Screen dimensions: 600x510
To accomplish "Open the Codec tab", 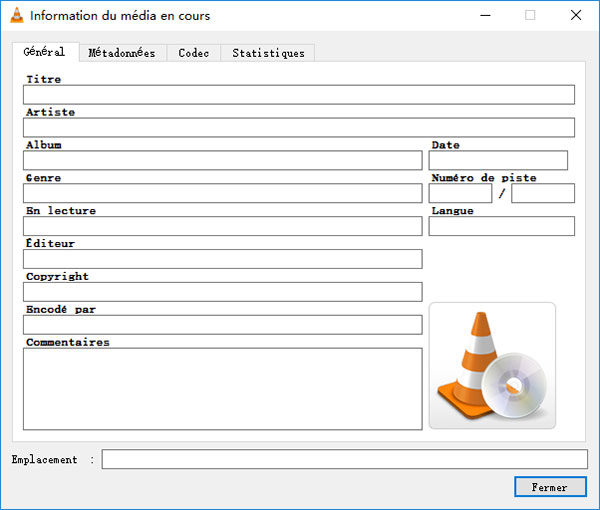I will pyautogui.click(x=193, y=53).
